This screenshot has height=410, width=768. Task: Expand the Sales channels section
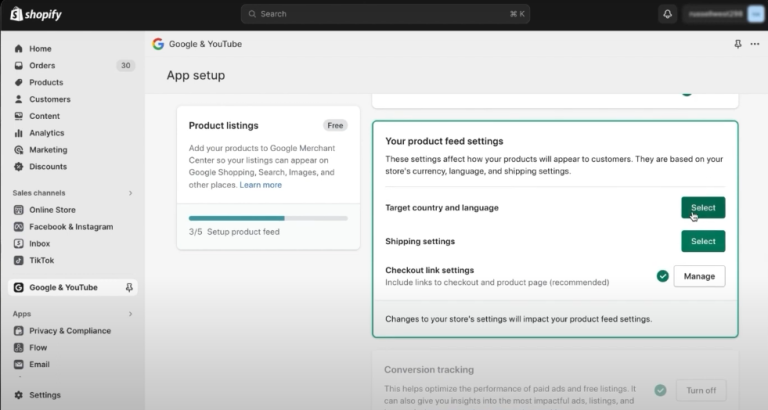click(130, 193)
